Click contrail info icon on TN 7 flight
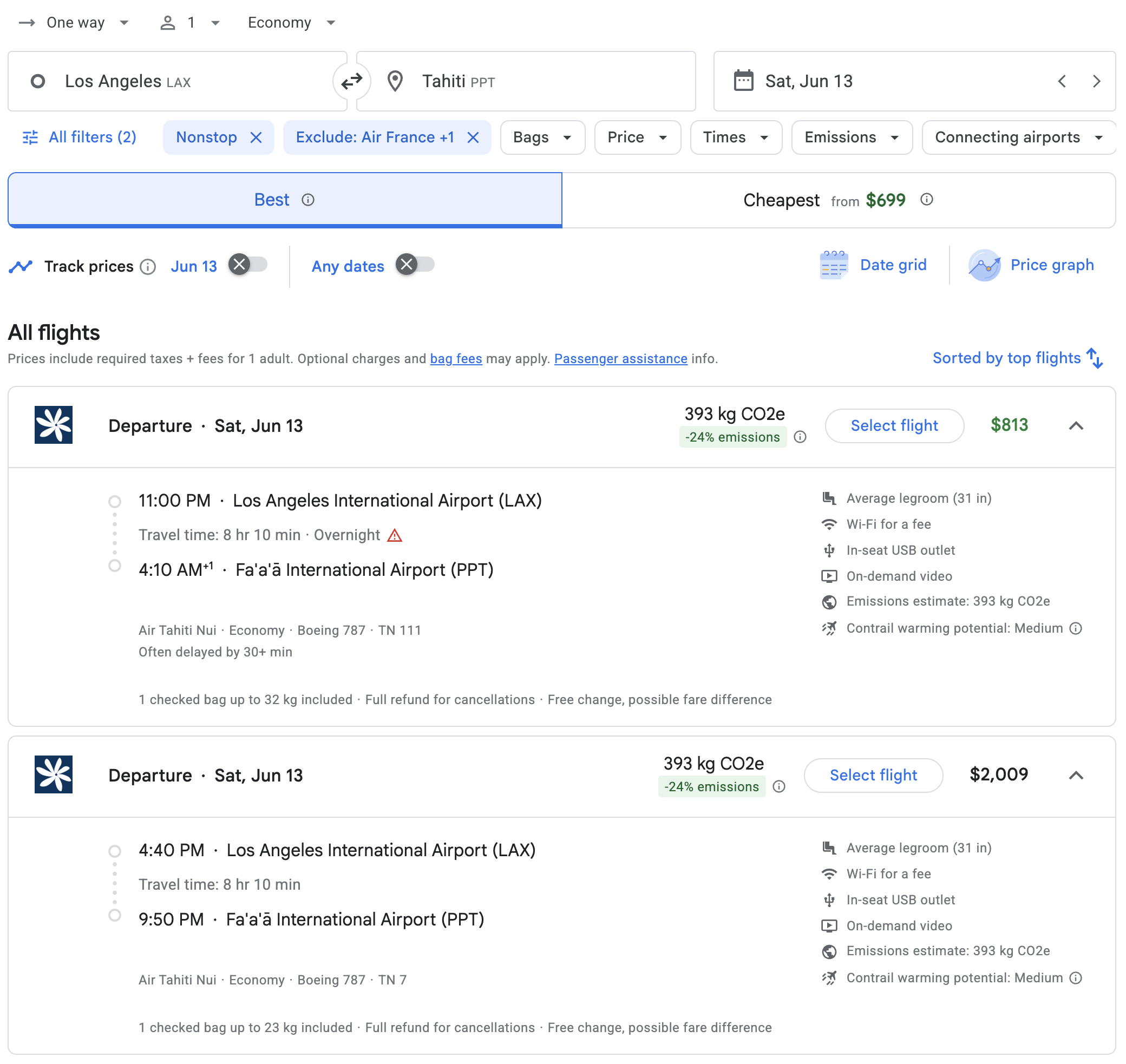 (x=1076, y=978)
